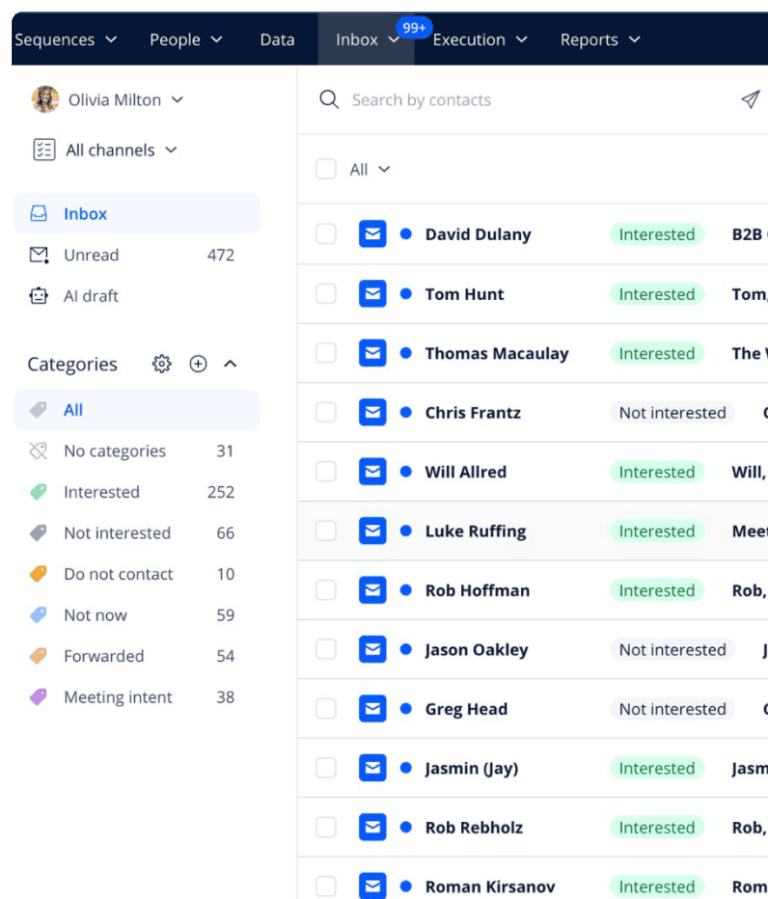Click the email icon in Greg Head row
The height and width of the screenshot is (899, 768).
click(373, 709)
